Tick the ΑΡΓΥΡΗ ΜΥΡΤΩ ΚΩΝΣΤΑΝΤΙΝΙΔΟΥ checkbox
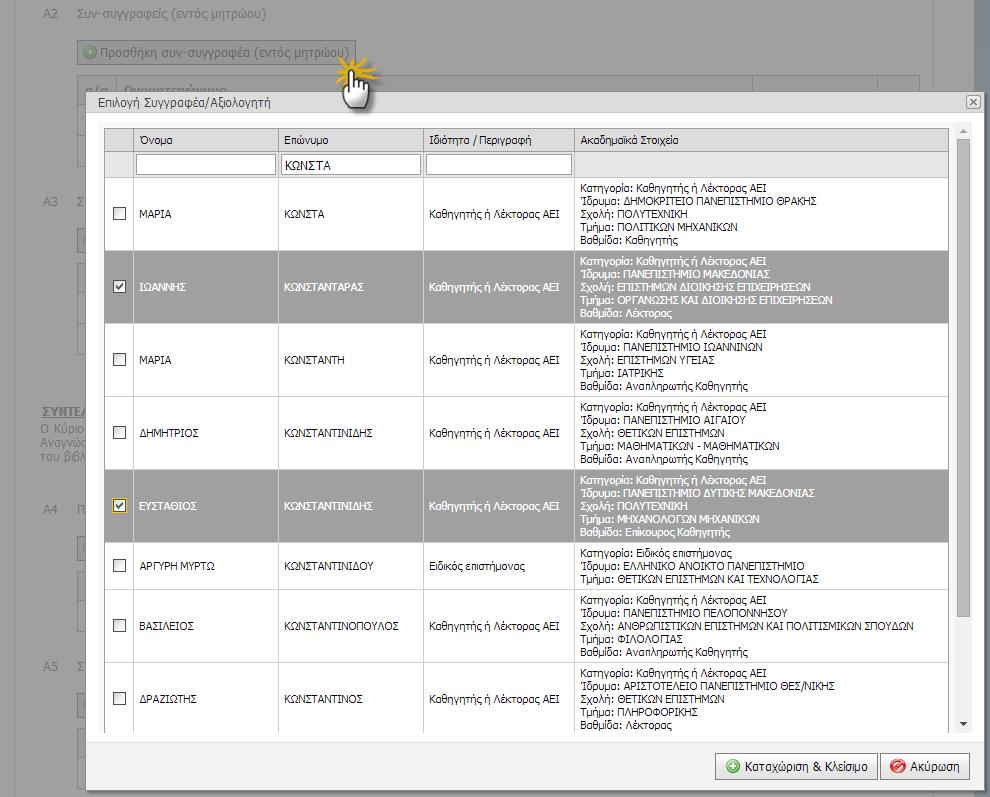The width and height of the screenshot is (990, 797). coord(119,565)
